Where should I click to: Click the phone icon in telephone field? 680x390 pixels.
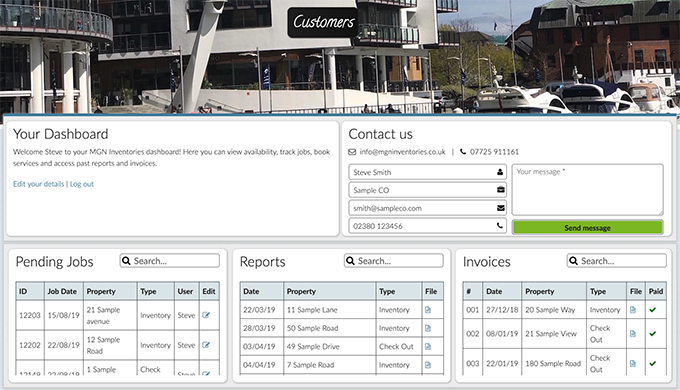500,226
